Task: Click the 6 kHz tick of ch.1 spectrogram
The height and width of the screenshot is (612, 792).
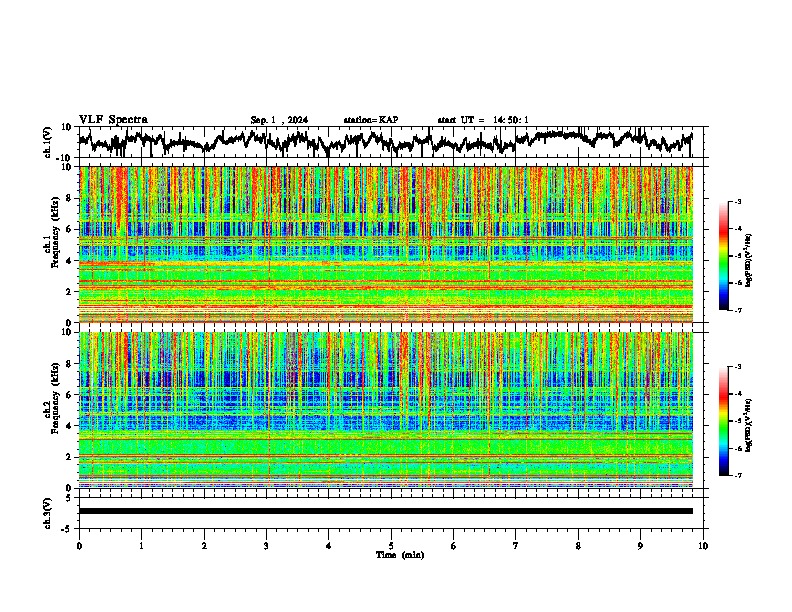Action: pyautogui.click(x=69, y=229)
